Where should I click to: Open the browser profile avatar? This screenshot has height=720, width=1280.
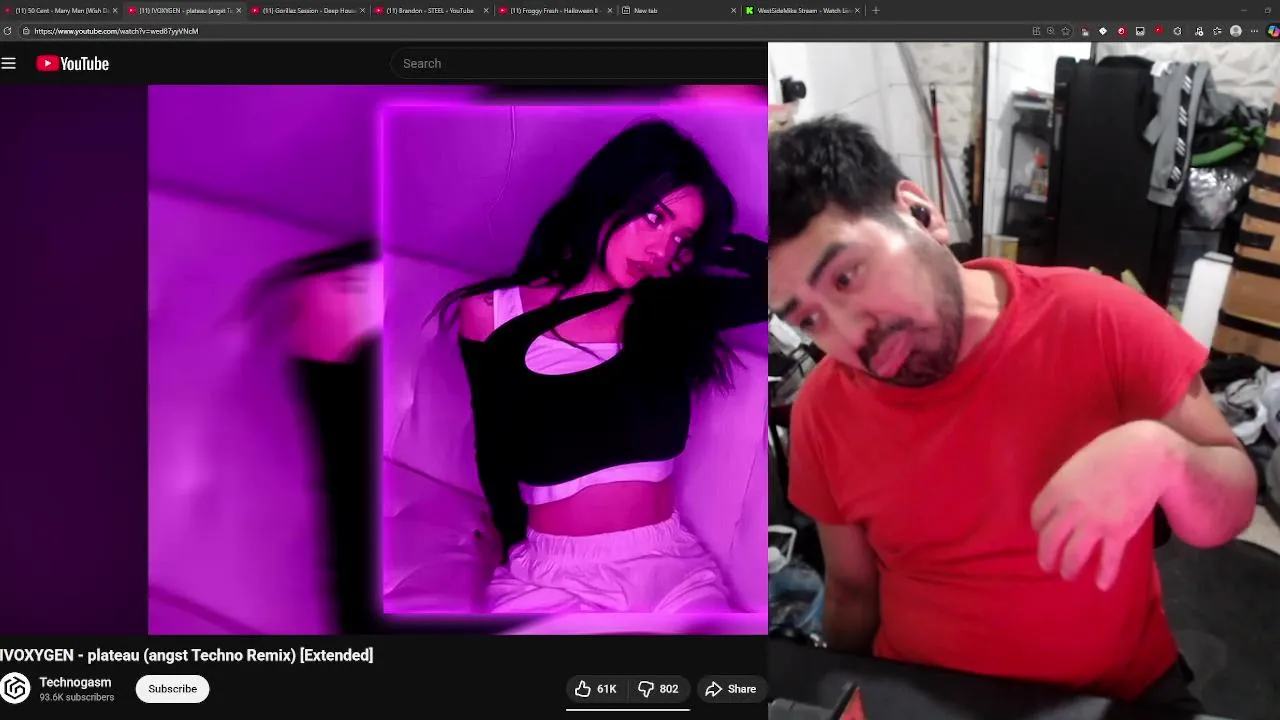point(1236,31)
